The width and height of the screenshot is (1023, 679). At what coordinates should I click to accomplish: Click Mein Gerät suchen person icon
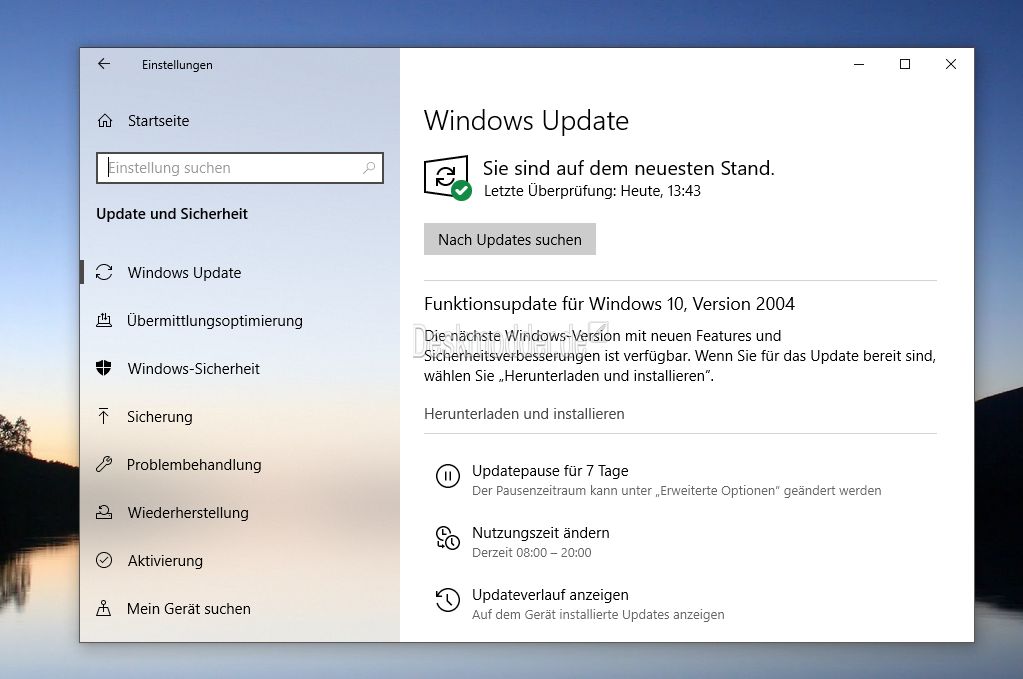pos(104,608)
